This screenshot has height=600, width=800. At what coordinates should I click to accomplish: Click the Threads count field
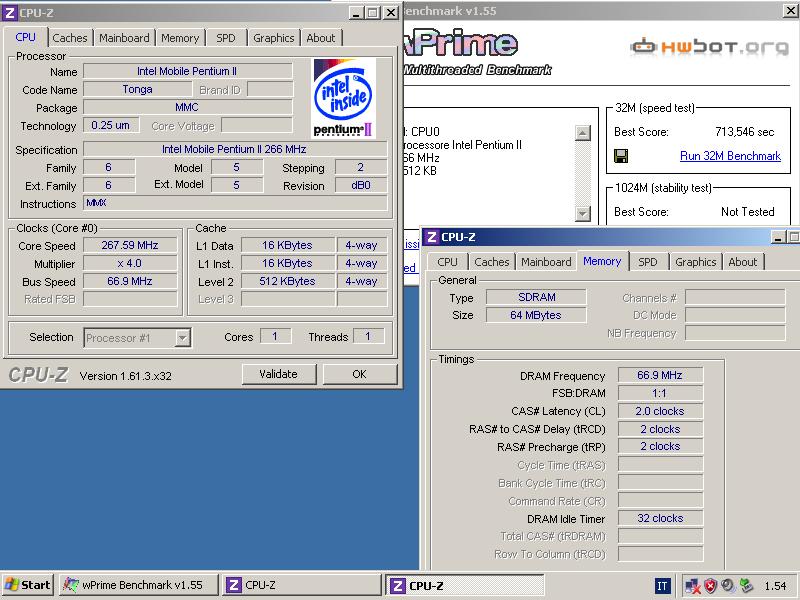click(x=368, y=337)
